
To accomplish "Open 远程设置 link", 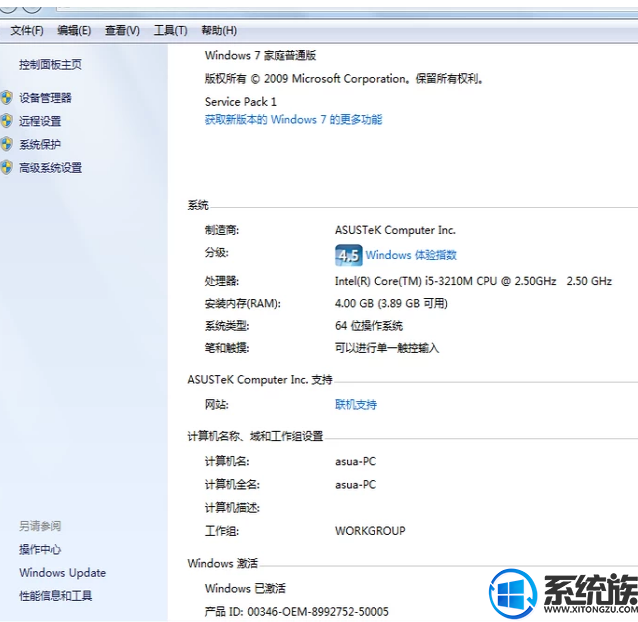I will (x=40, y=121).
